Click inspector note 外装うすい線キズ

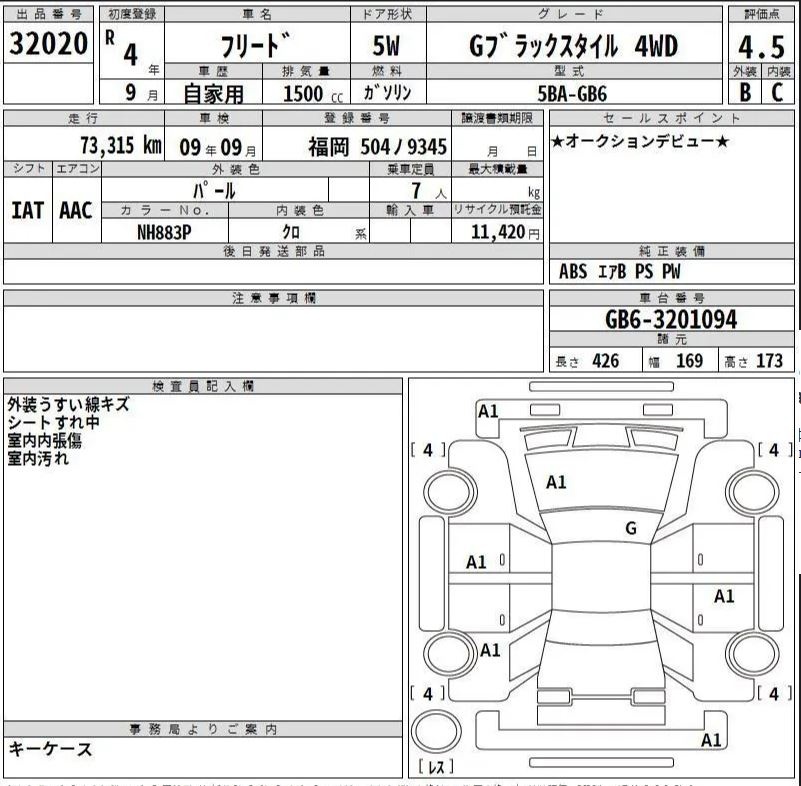[x=68, y=404]
